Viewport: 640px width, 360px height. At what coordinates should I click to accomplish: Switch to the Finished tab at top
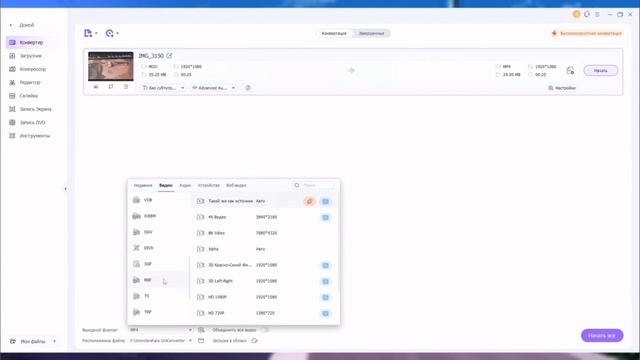(x=371, y=33)
